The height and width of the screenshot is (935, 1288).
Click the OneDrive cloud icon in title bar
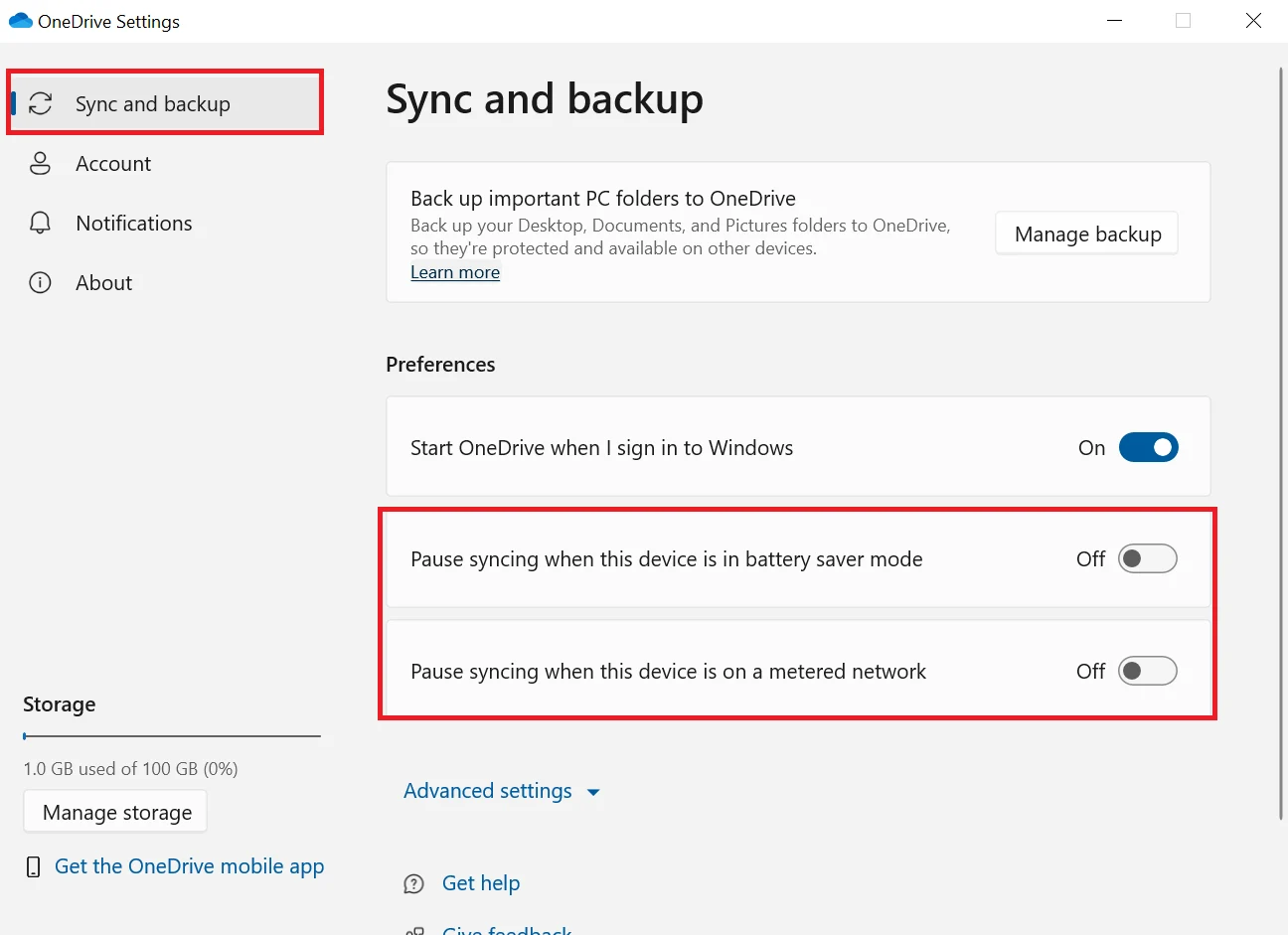coord(20,21)
